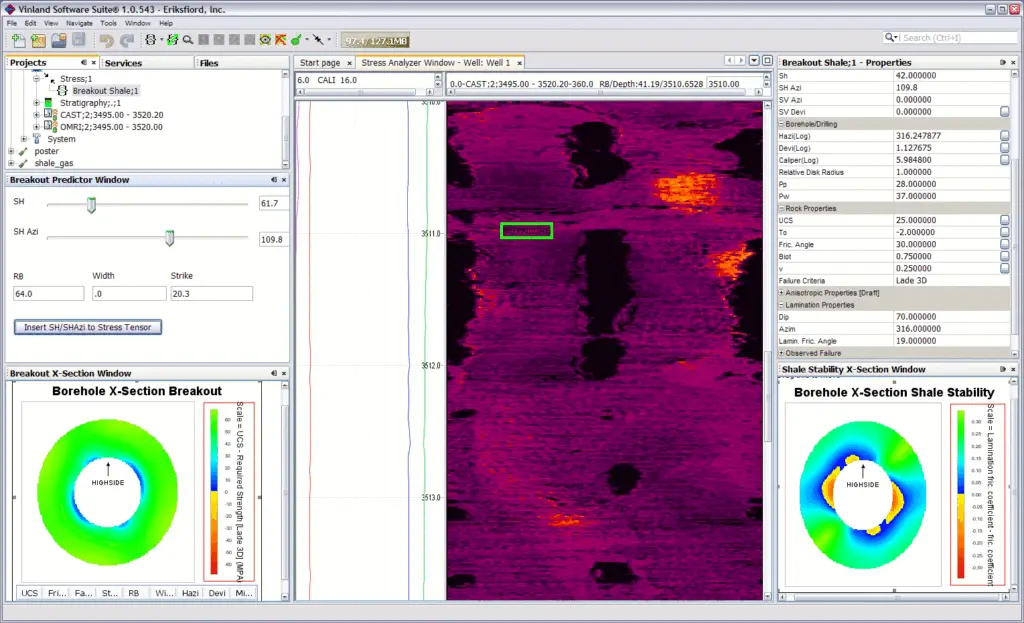
Task: Expand the Observed Failure section
Action: coord(782,353)
